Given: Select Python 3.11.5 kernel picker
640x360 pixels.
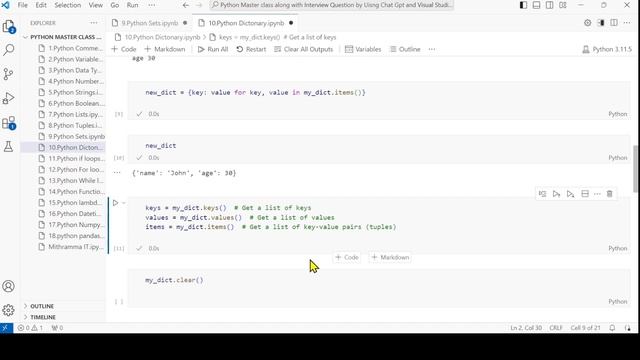Looking at the screenshot, I should [607, 49].
